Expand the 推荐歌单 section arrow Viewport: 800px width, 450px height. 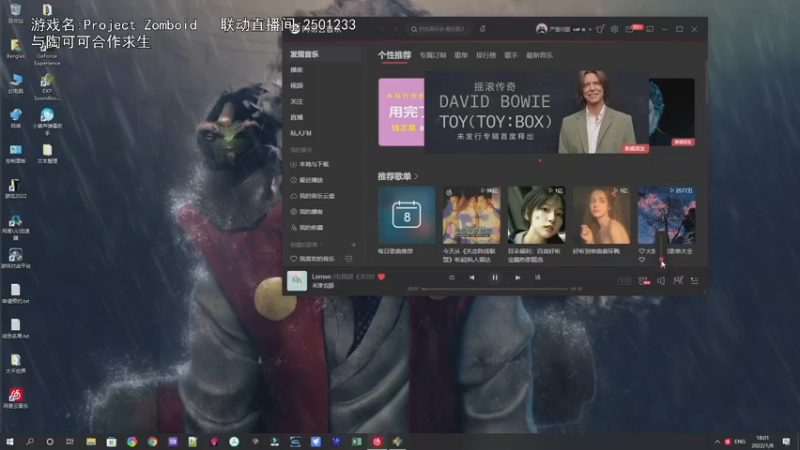pyautogui.click(x=416, y=177)
